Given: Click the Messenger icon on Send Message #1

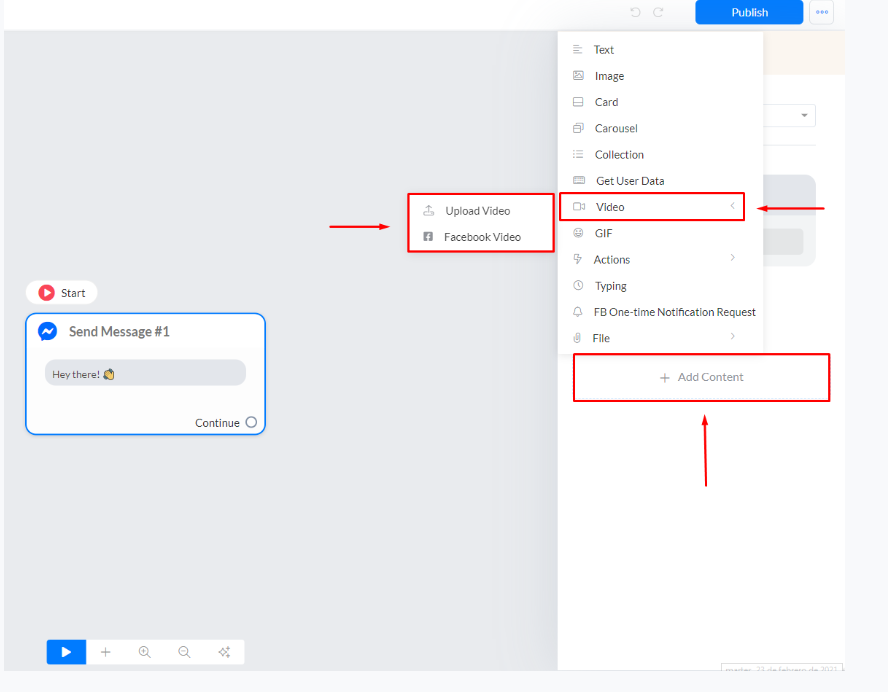Looking at the screenshot, I should (x=47, y=331).
